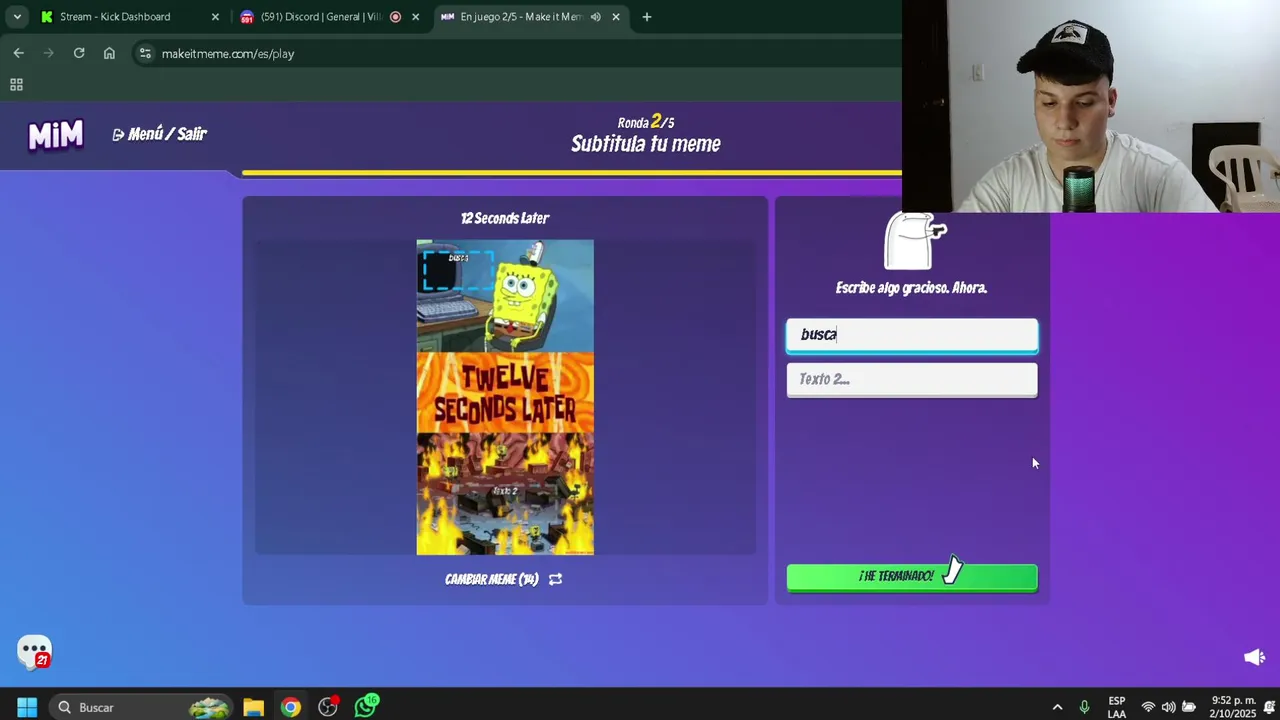Toggle sound with the megaphone icon
1280x720 pixels.
pos(1254,657)
